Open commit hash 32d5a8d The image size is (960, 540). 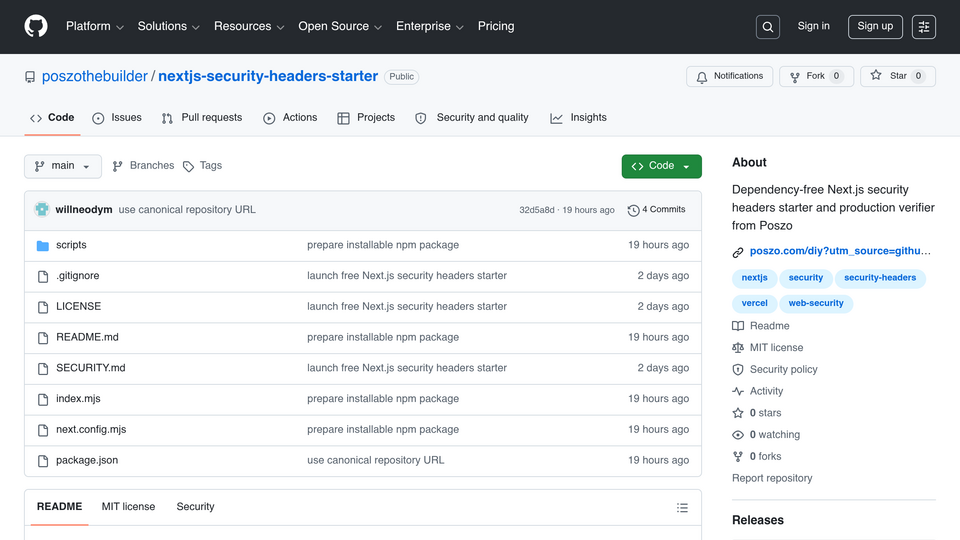(537, 210)
